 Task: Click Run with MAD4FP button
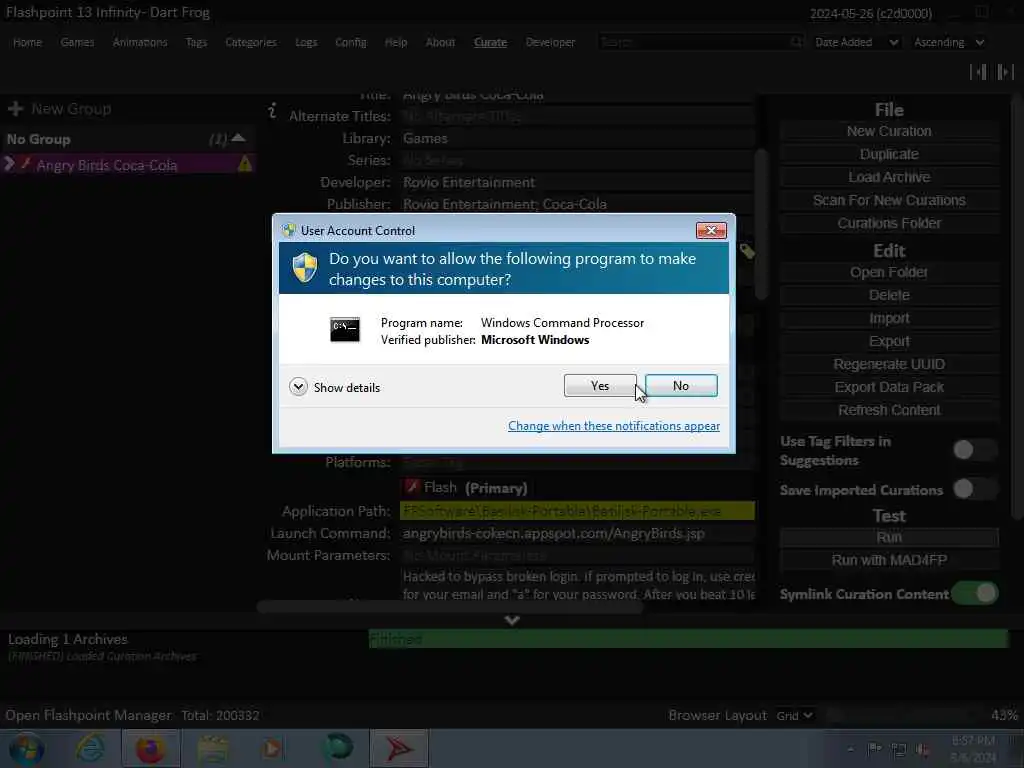tap(889, 560)
